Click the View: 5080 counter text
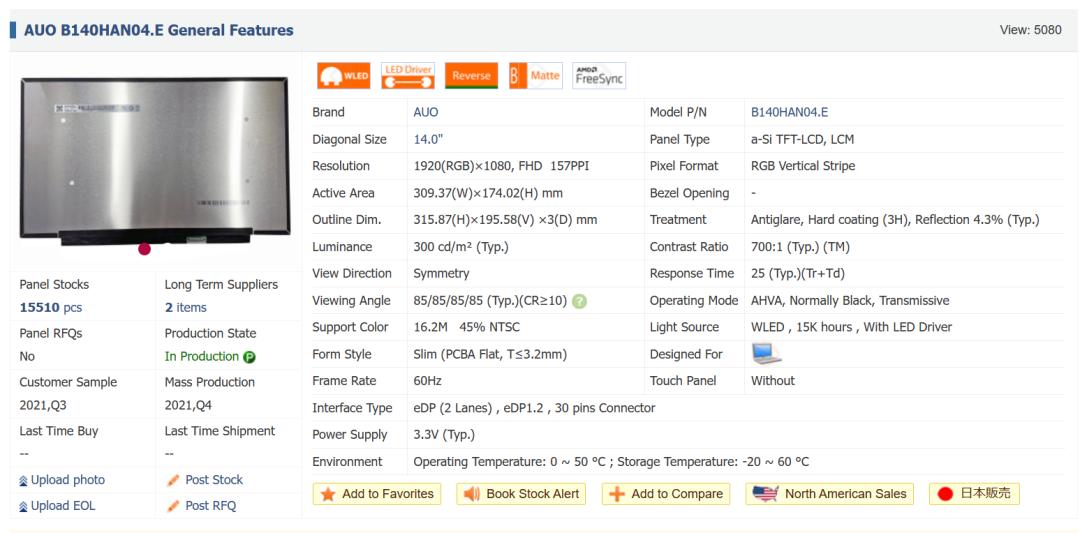 pyautogui.click(x=1030, y=30)
